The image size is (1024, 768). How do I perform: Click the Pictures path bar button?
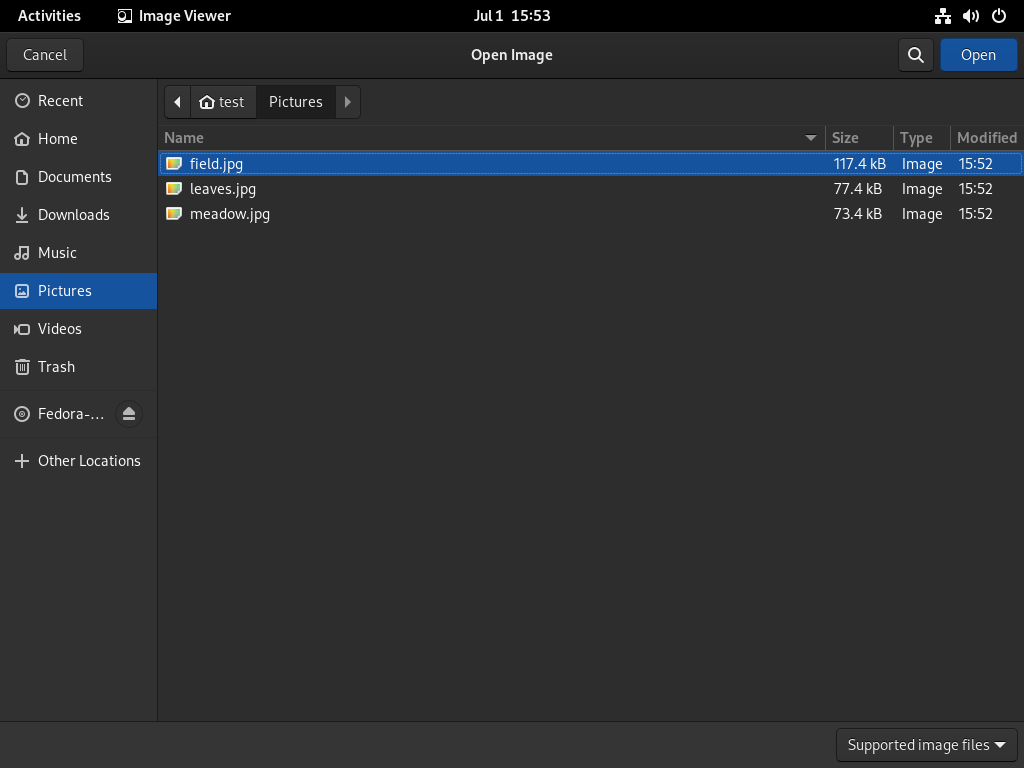[x=296, y=102]
